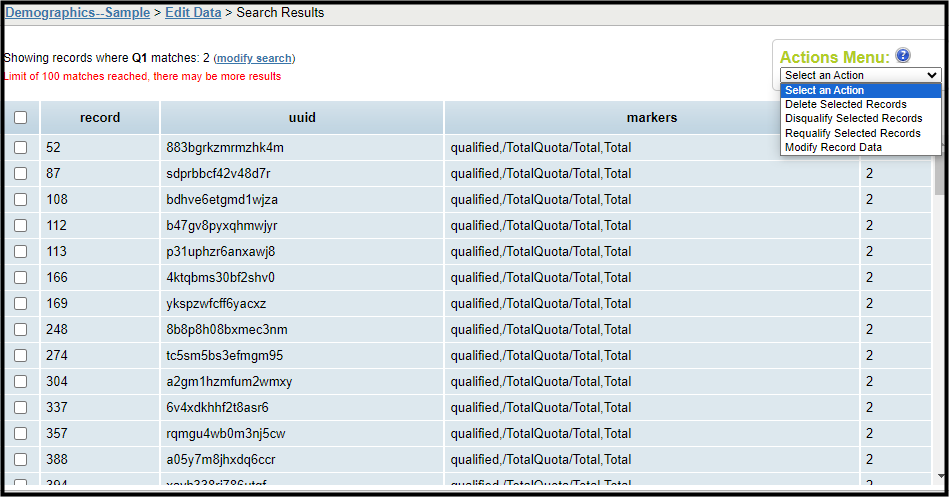Tick the checkbox for record 388
949x497 pixels.
click(x=21, y=459)
